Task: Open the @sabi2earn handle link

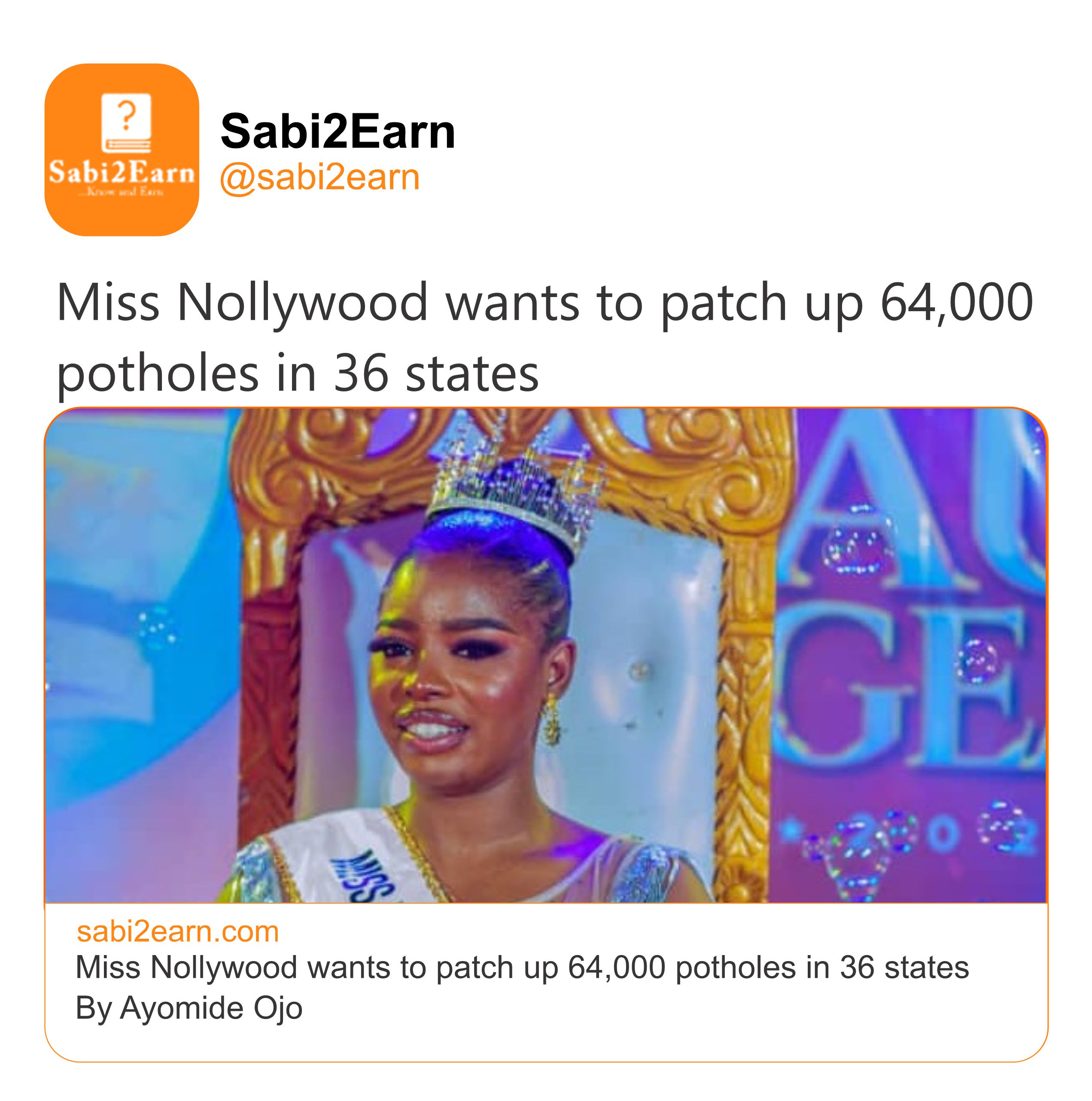Action: (x=320, y=177)
